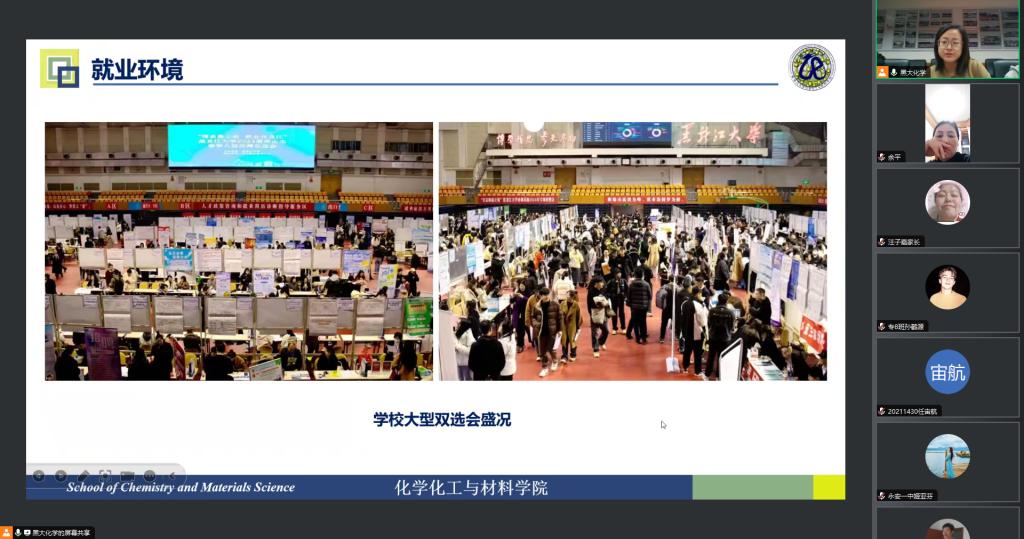Click the university emblem logo on the slide
The width and height of the screenshot is (1024, 539).
coord(811,67)
